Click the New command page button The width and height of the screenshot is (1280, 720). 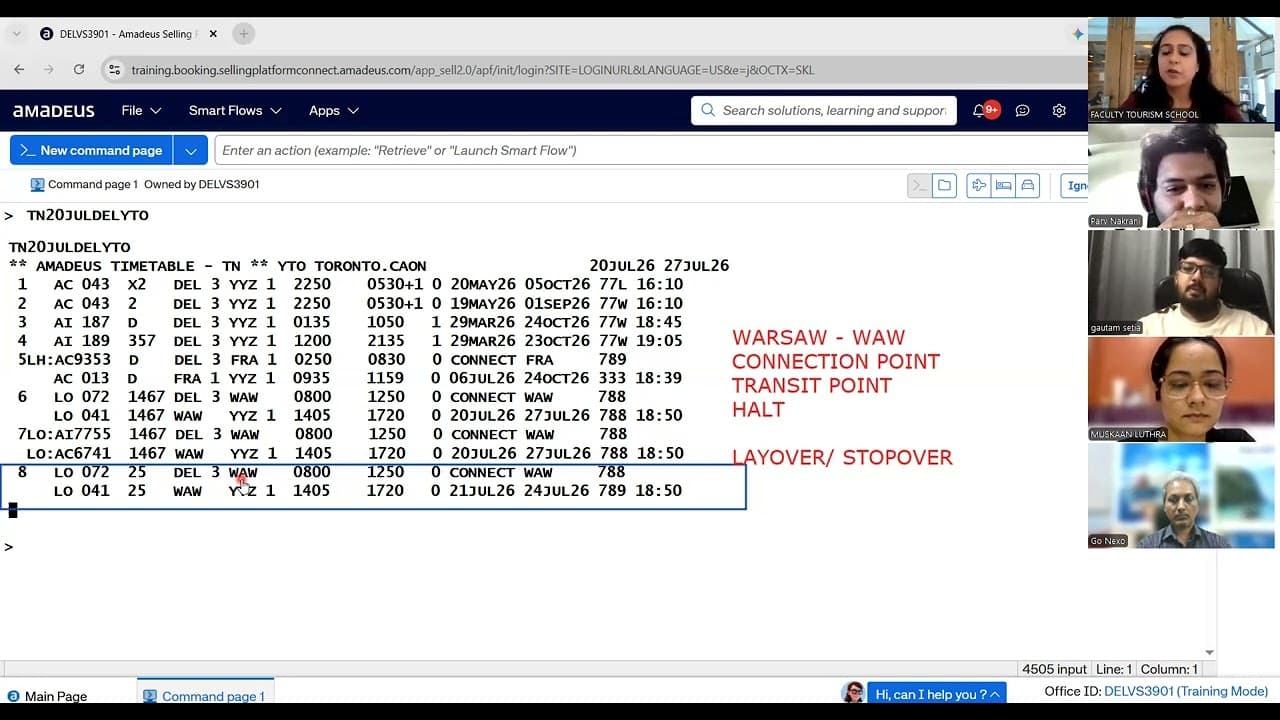point(91,151)
